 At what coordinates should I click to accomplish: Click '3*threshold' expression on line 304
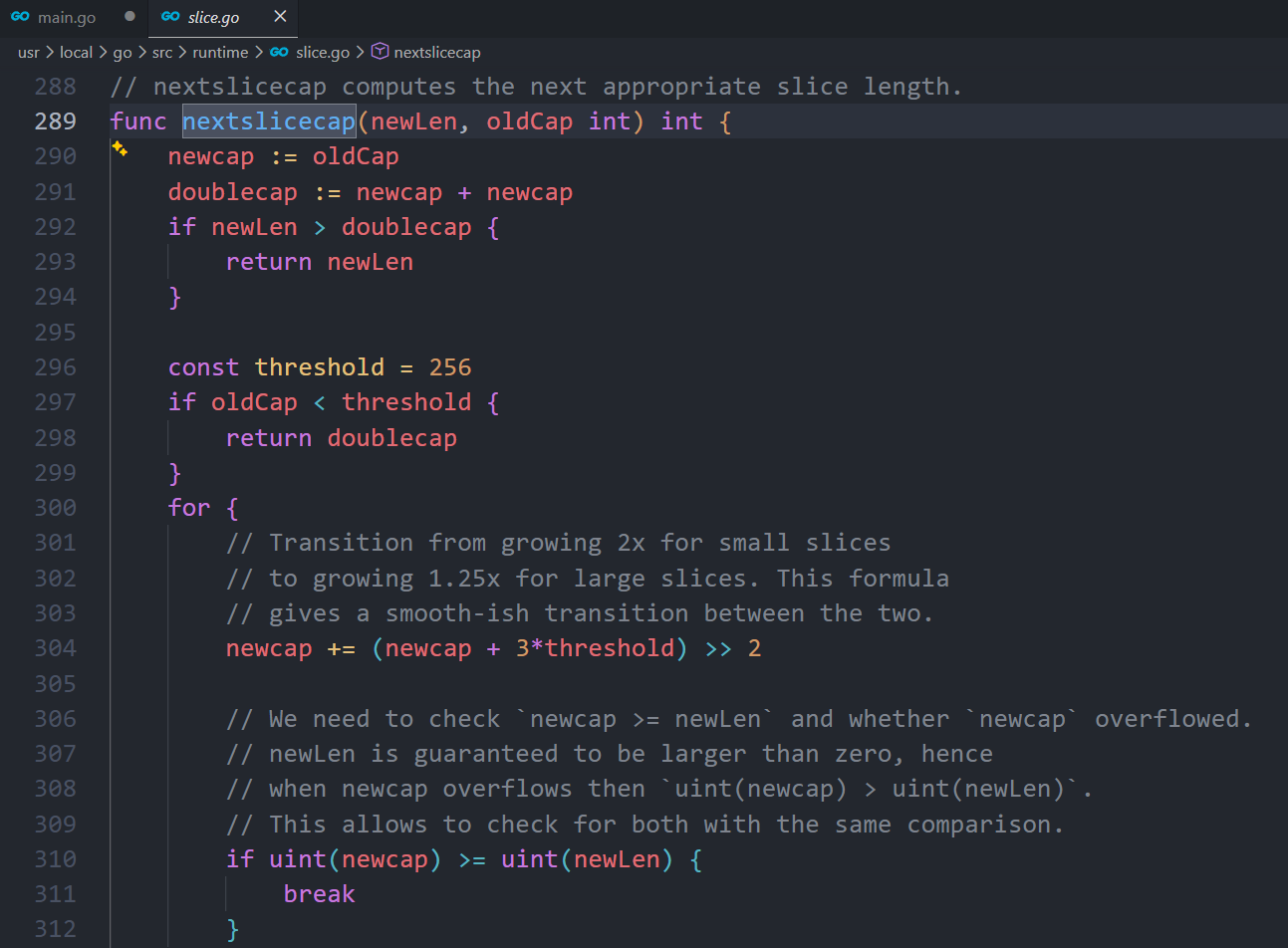pyautogui.click(x=595, y=648)
